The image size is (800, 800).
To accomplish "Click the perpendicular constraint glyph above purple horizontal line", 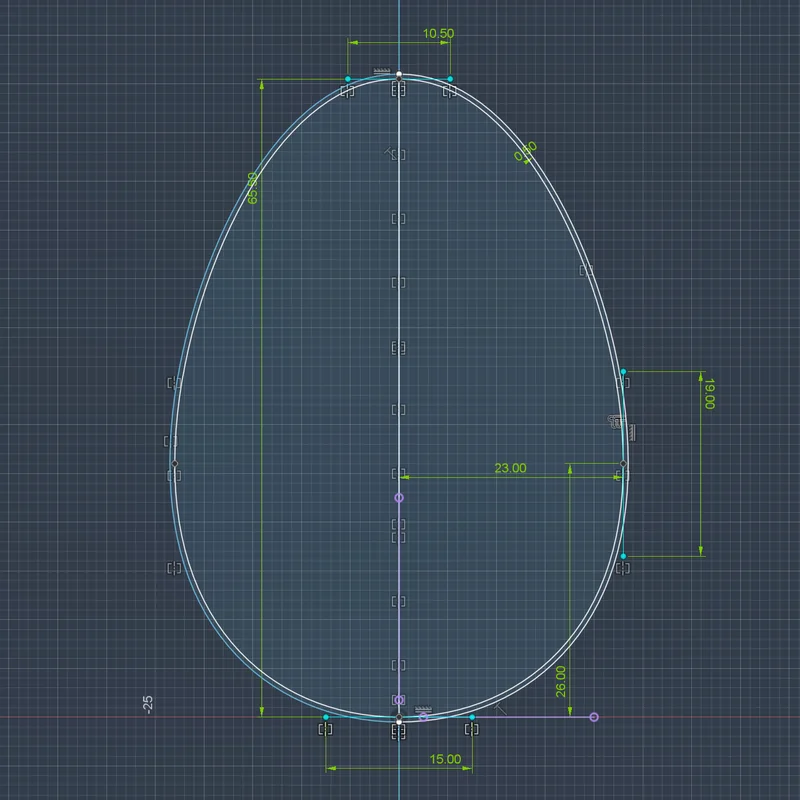I will (x=500, y=708).
